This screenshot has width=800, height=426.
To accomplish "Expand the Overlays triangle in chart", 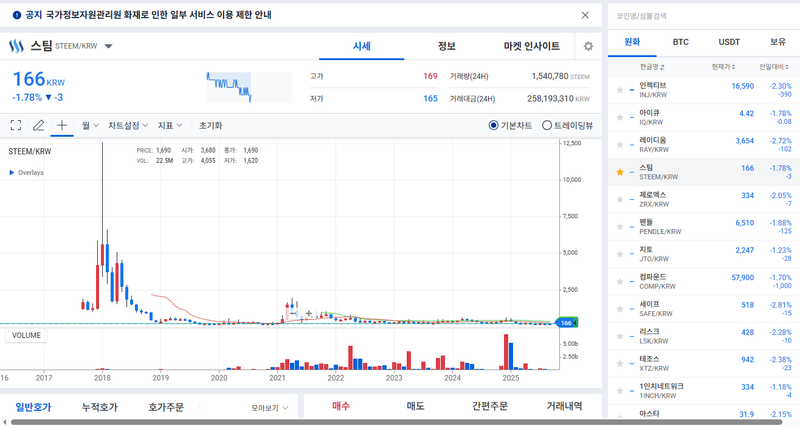I will 12,173.
